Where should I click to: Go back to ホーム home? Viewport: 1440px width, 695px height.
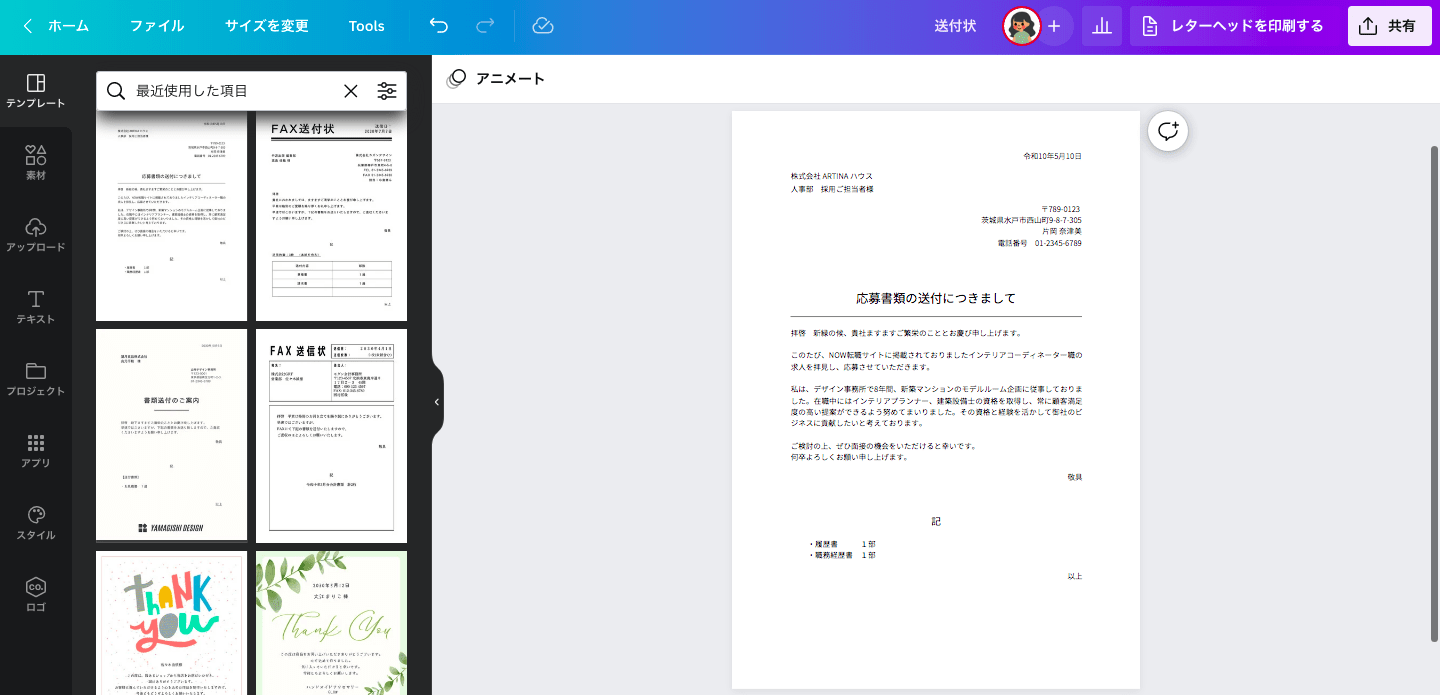(56, 26)
